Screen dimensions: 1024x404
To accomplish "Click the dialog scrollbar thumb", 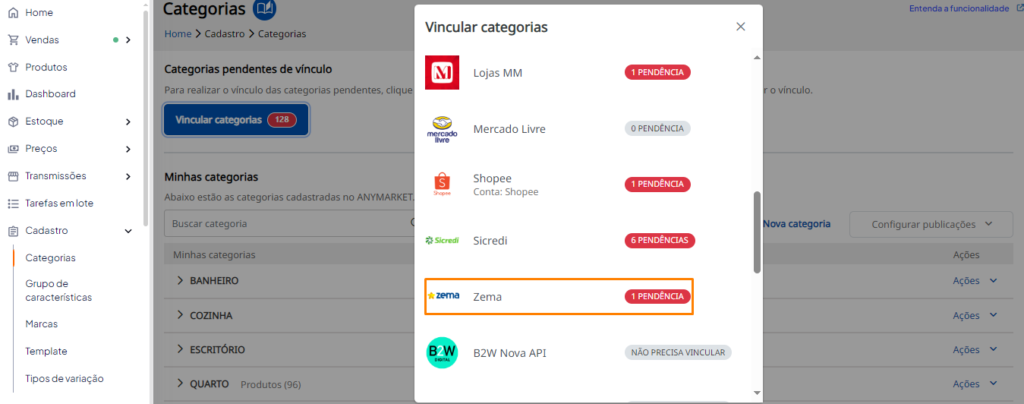I will (x=757, y=232).
